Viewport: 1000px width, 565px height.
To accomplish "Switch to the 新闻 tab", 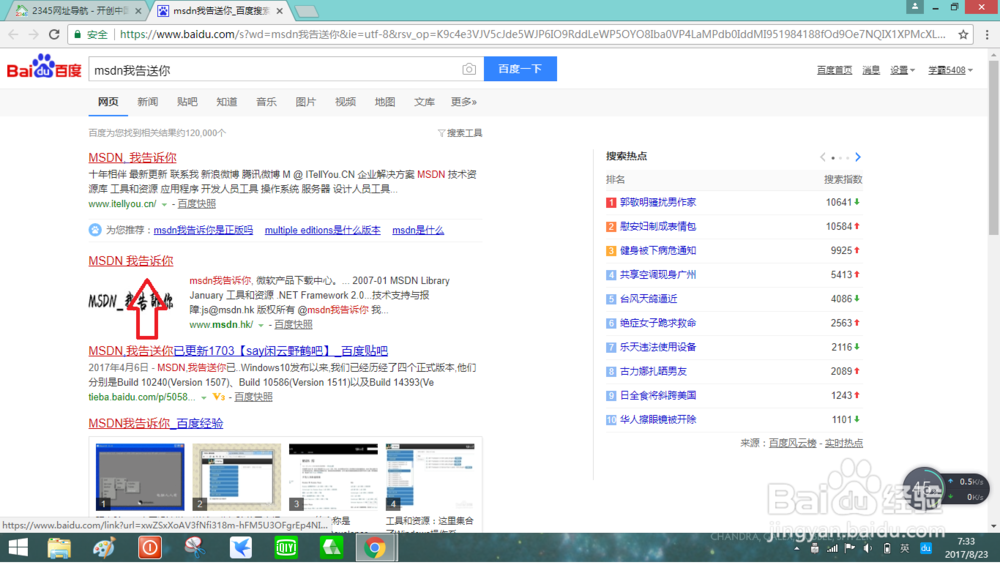I will tap(147, 102).
